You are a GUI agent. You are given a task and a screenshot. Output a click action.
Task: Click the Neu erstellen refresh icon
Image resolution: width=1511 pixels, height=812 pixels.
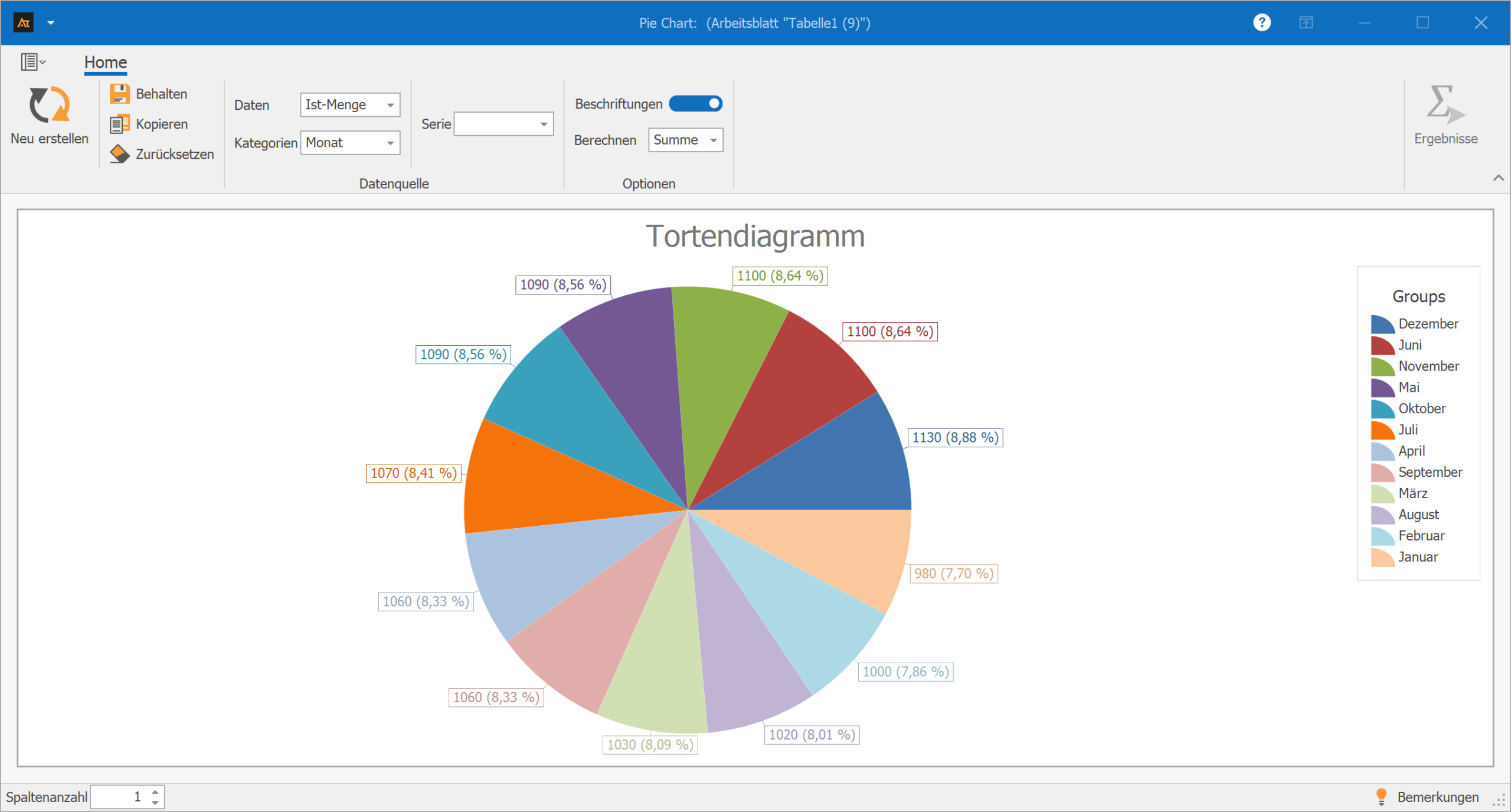tap(50, 105)
